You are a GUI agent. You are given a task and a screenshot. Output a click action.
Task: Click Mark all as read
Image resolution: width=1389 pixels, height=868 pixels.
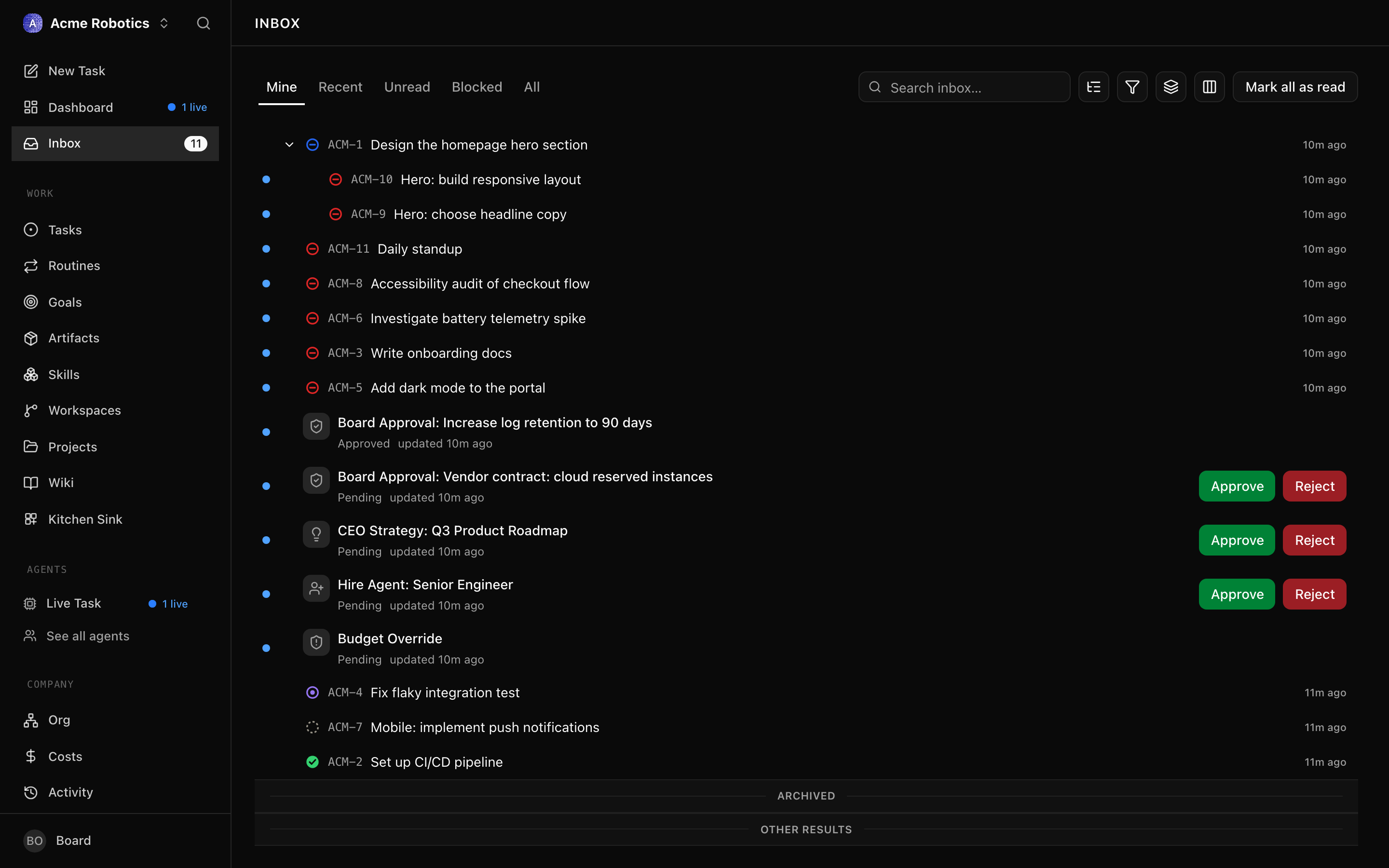[x=1295, y=87]
